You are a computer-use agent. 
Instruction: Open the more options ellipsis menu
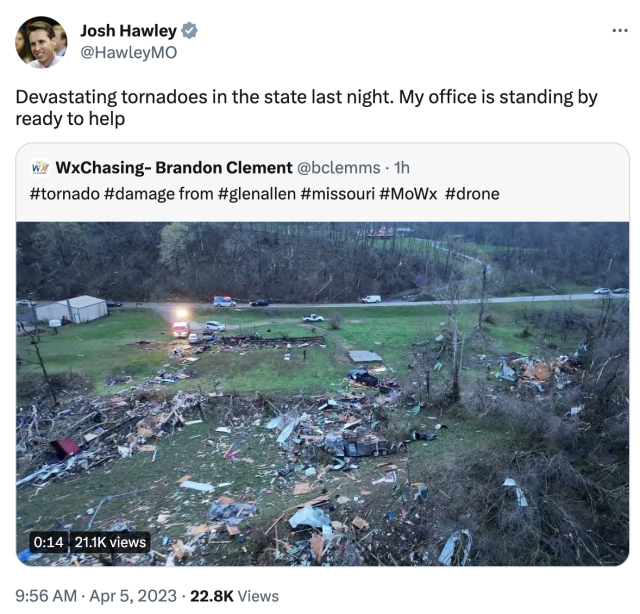pos(620,30)
